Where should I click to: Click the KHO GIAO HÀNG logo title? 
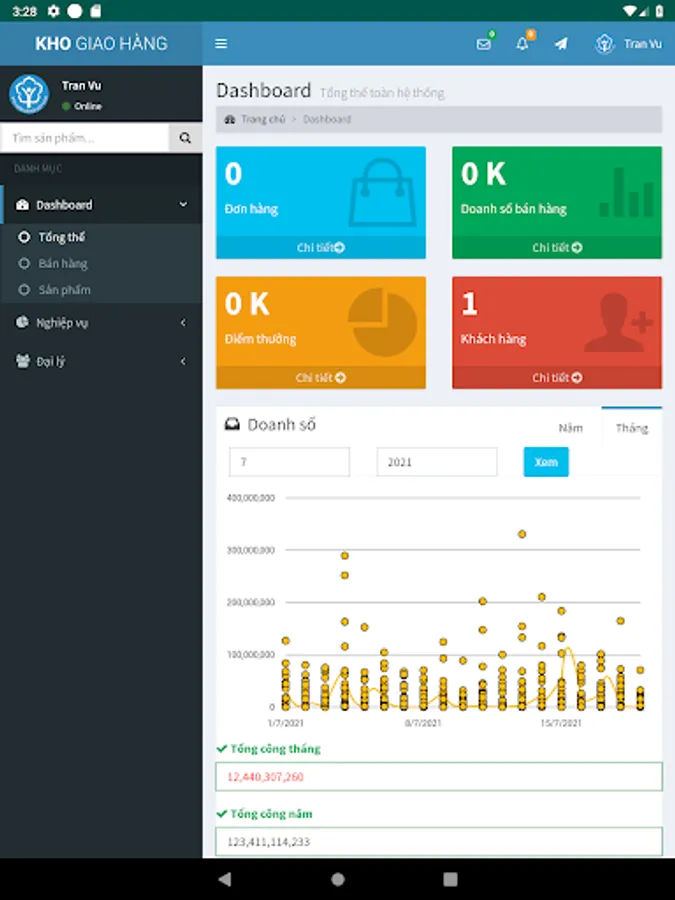point(101,44)
